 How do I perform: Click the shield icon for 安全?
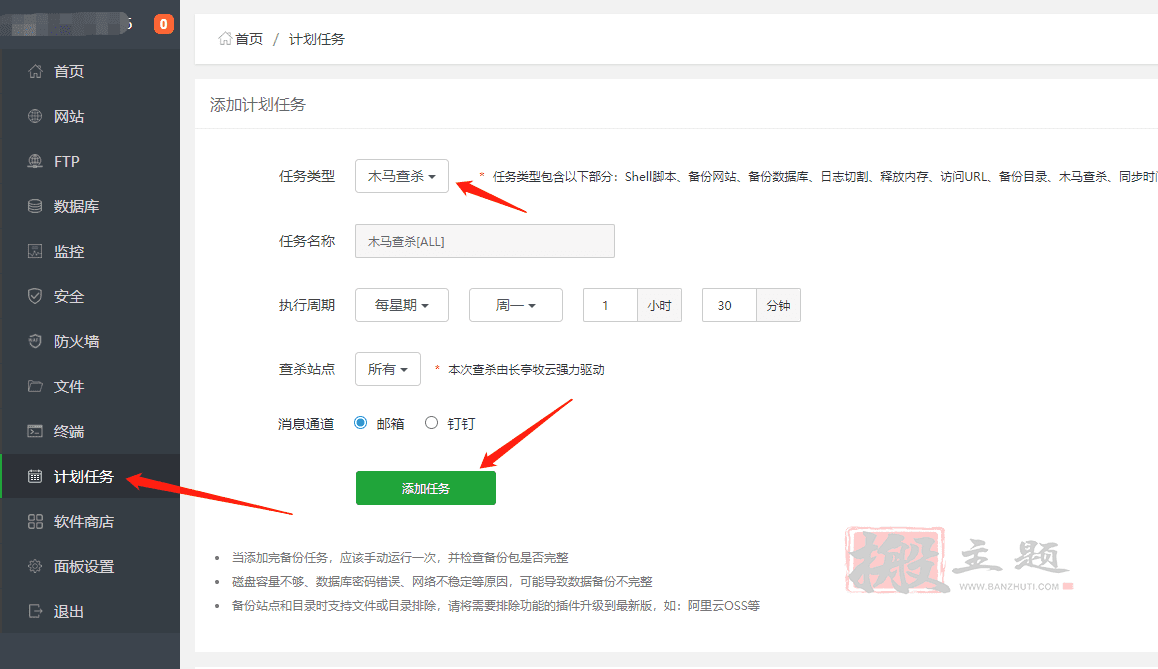tap(35, 296)
